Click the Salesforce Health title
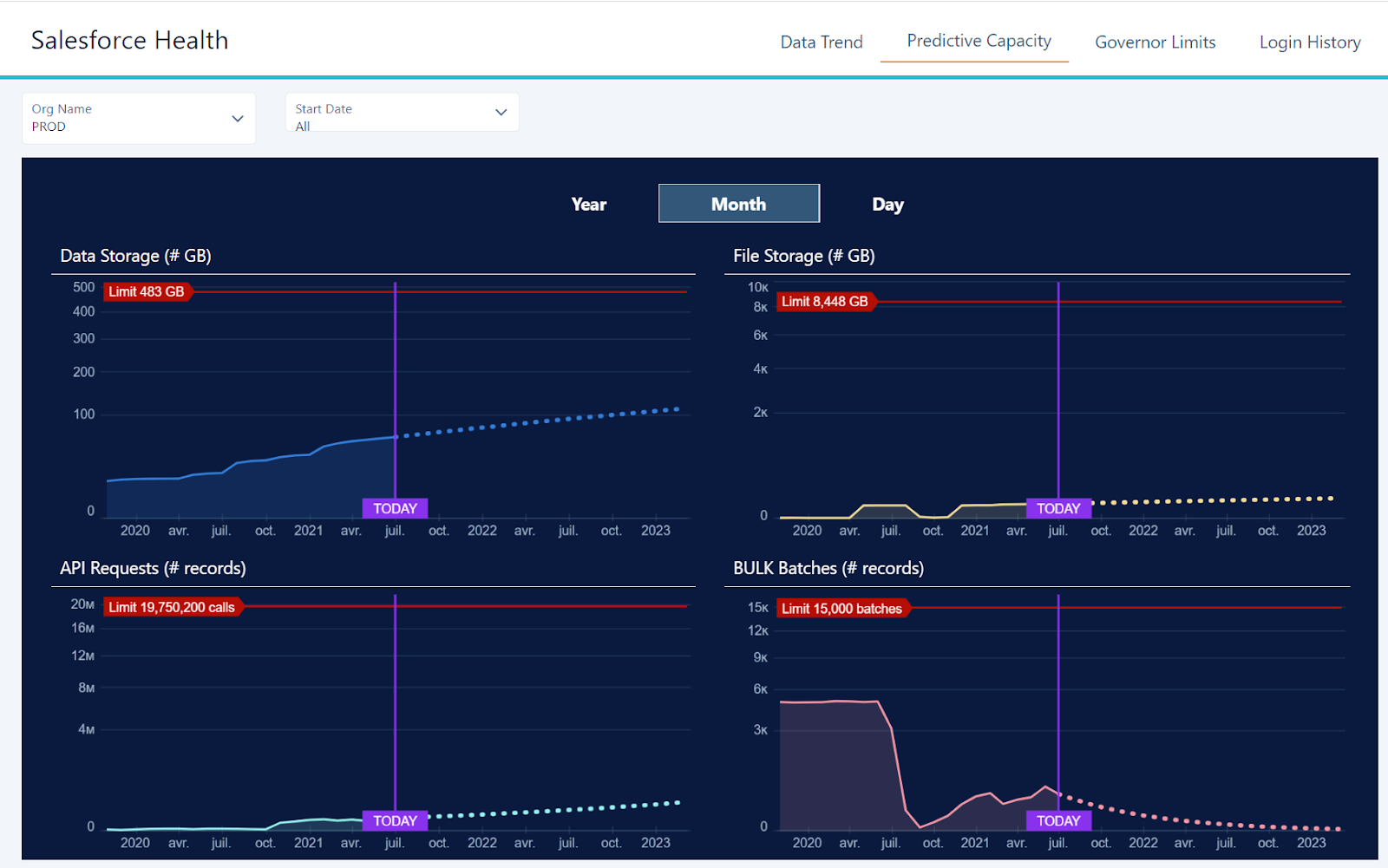The width and height of the screenshot is (1388, 868). click(x=130, y=40)
